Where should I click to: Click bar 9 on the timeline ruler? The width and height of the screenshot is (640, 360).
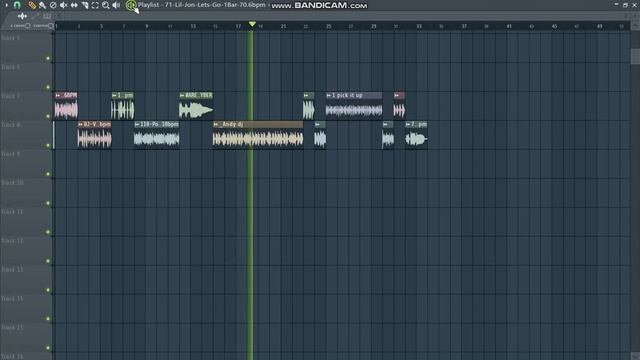tap(147, 26)
